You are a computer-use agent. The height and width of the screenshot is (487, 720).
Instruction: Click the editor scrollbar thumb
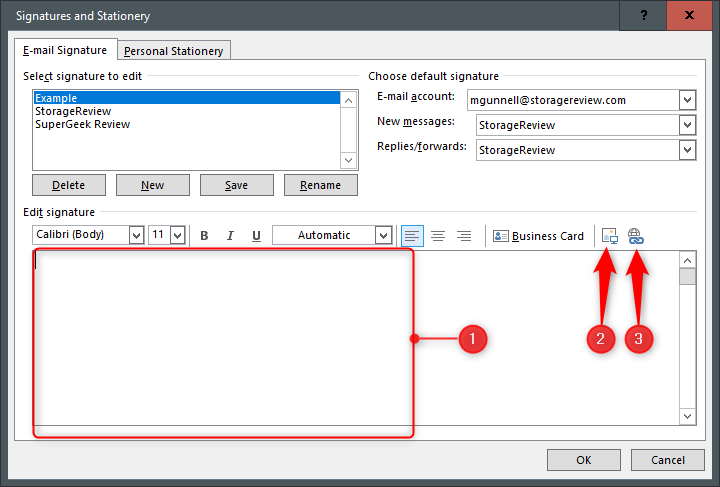687,277
